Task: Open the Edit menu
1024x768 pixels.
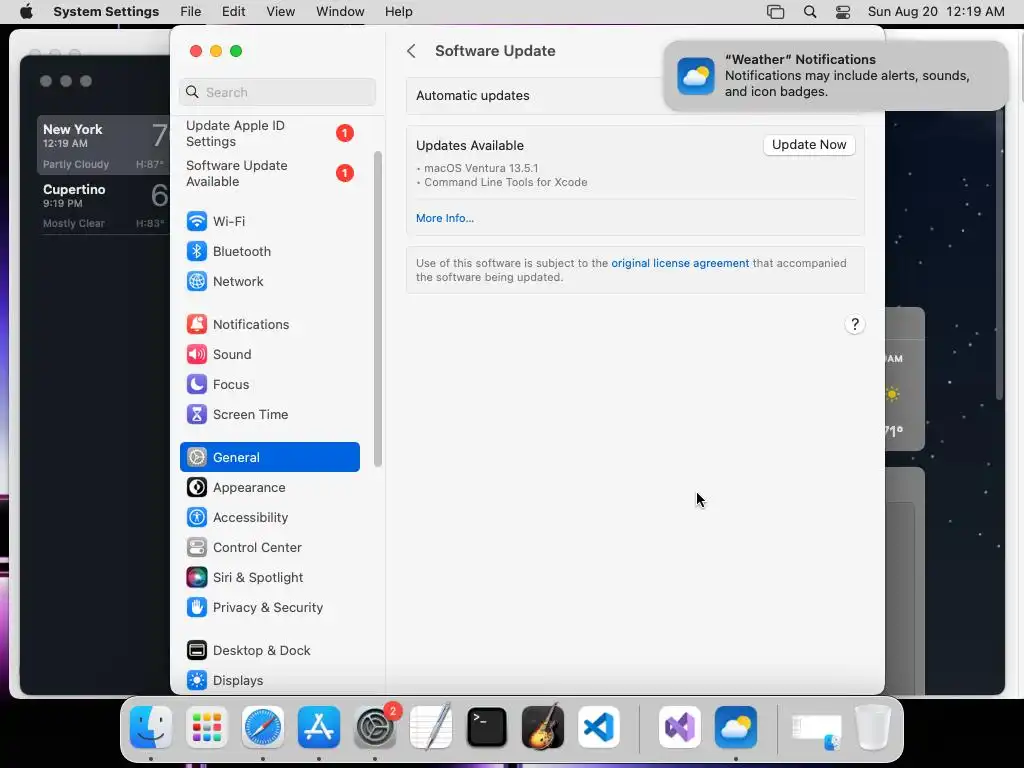Action: click(x=233, y=12)
